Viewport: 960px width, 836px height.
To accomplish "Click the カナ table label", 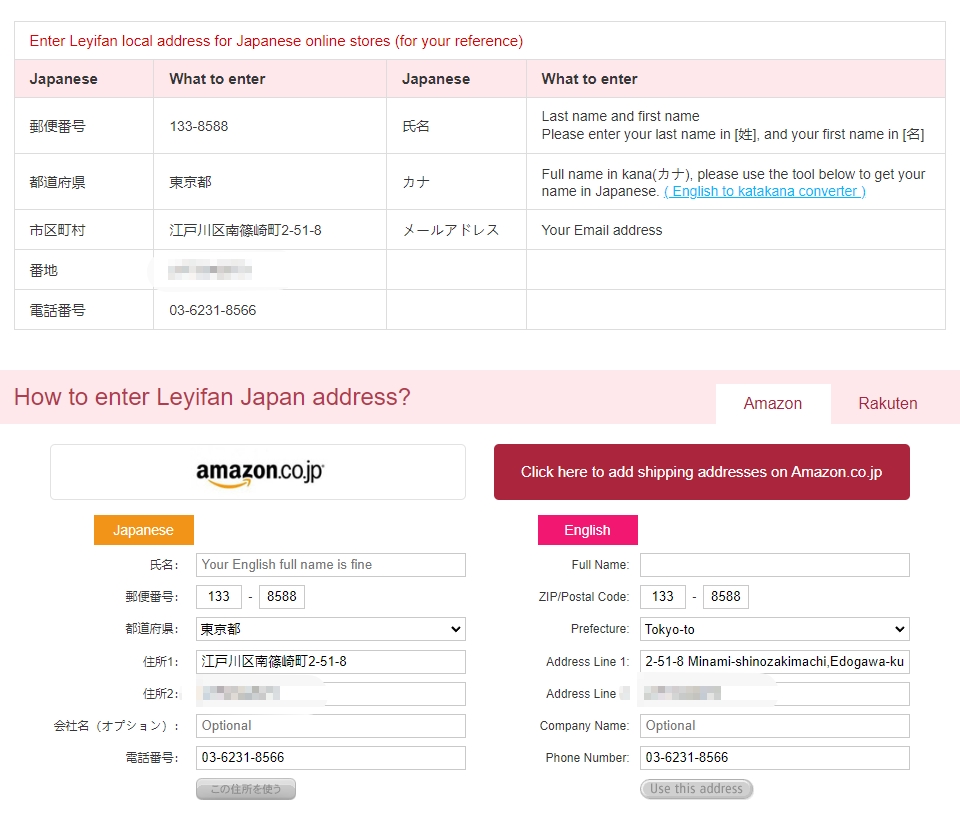I will click(x=416, y=182).
